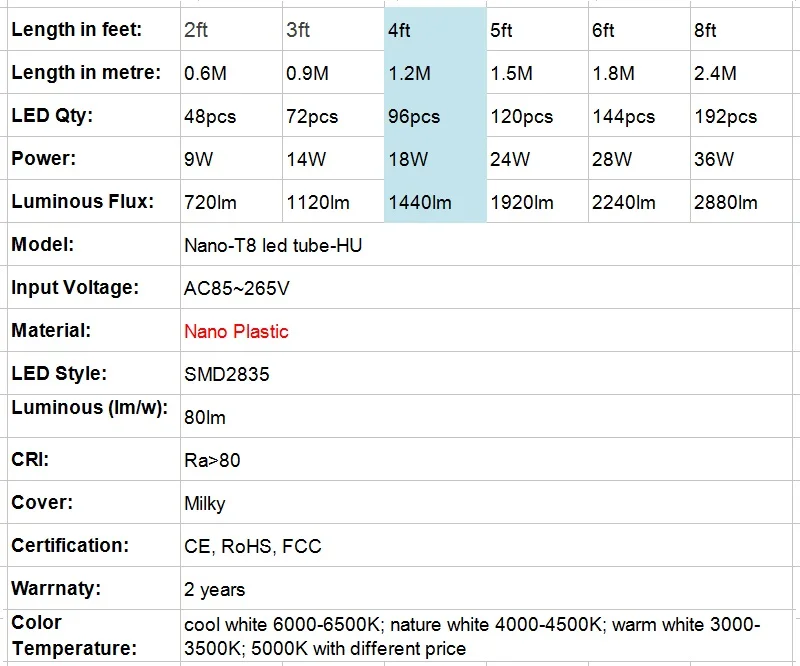The height and width of the screenshot is (666, 800).
Task: Select the AC85~265V input voltage value
Action: 235,287
